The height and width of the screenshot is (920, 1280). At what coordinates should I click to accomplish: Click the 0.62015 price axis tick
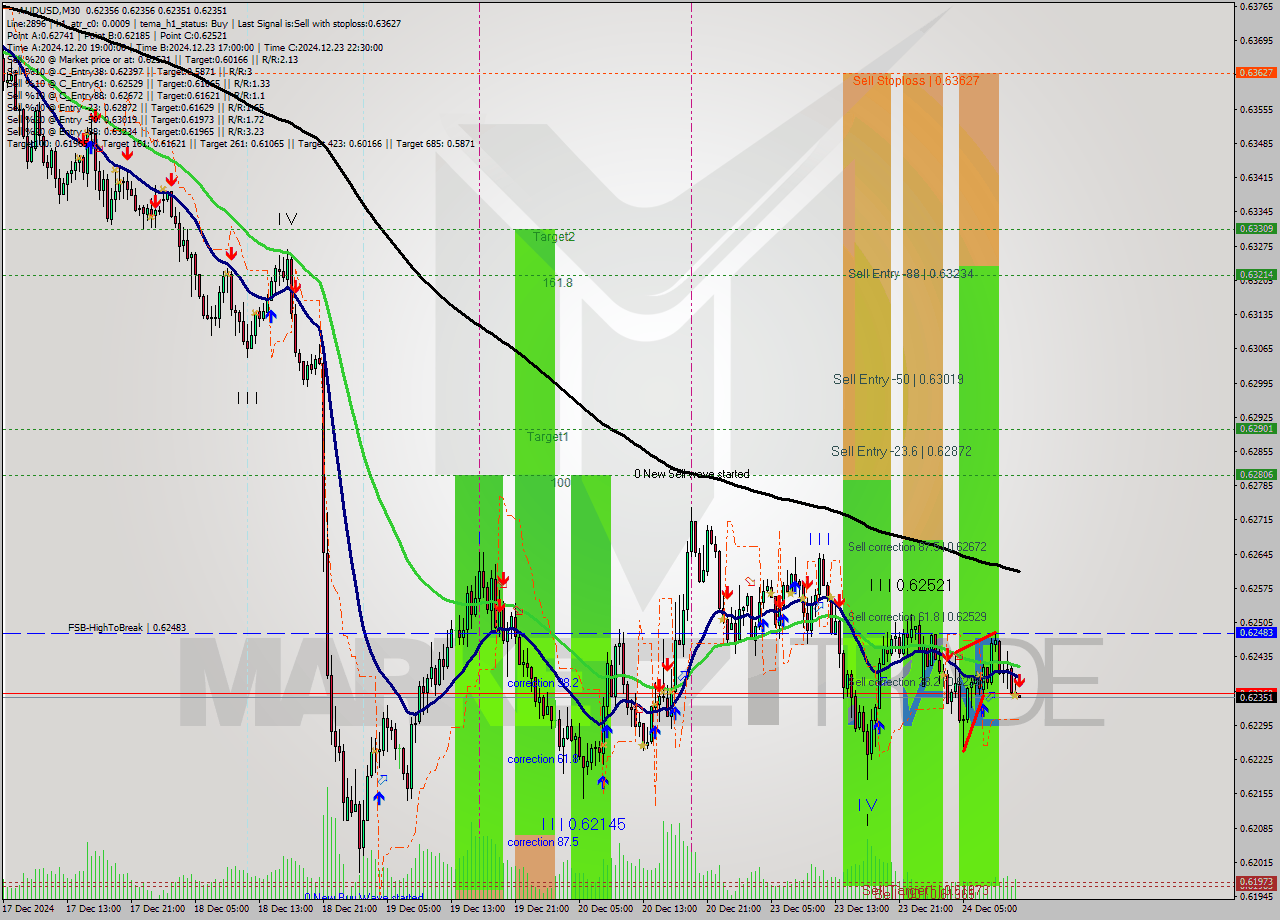click(1256, 862)
